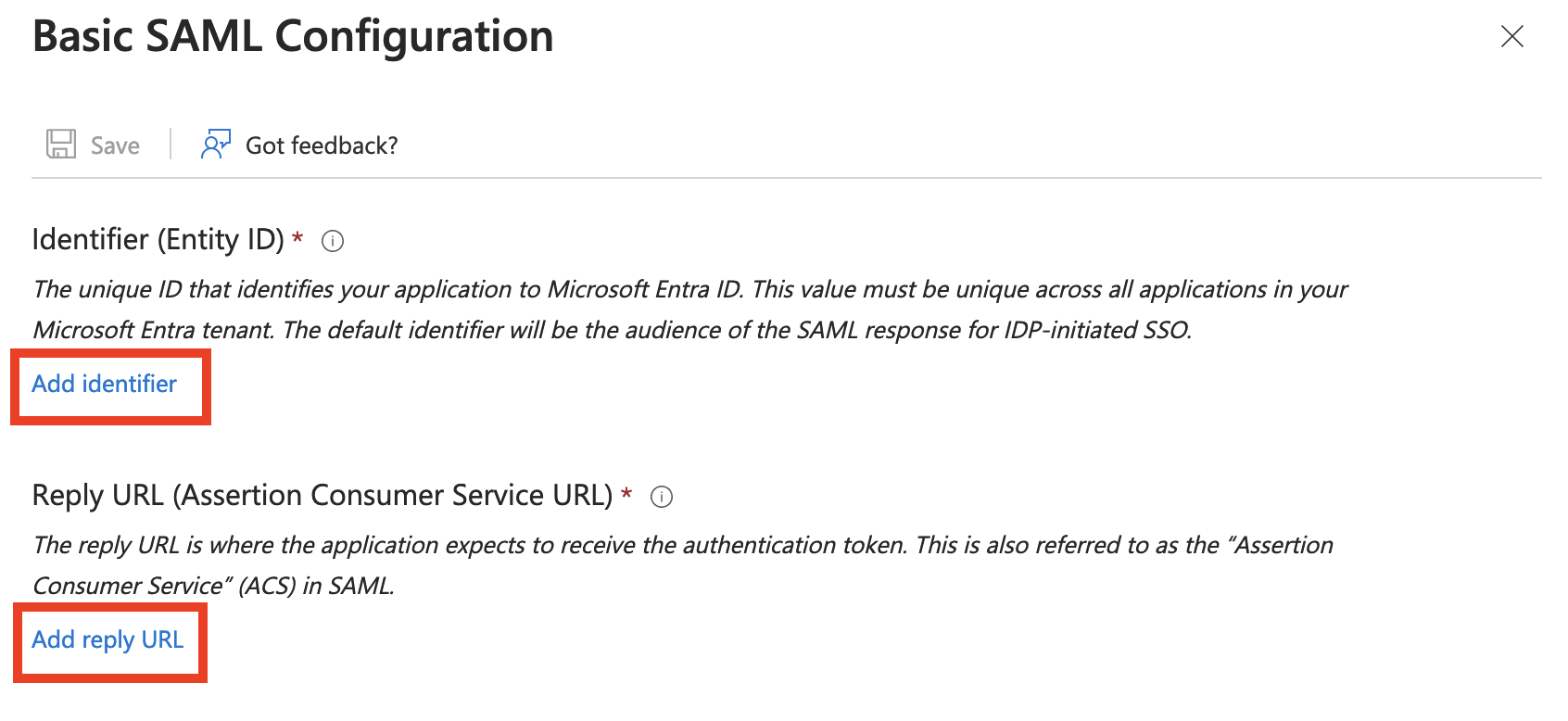The width and height of the screenshot is (1568, 721).
Task: Click the Identifier (Entity ID) field label
Action: tap(158, 240)
